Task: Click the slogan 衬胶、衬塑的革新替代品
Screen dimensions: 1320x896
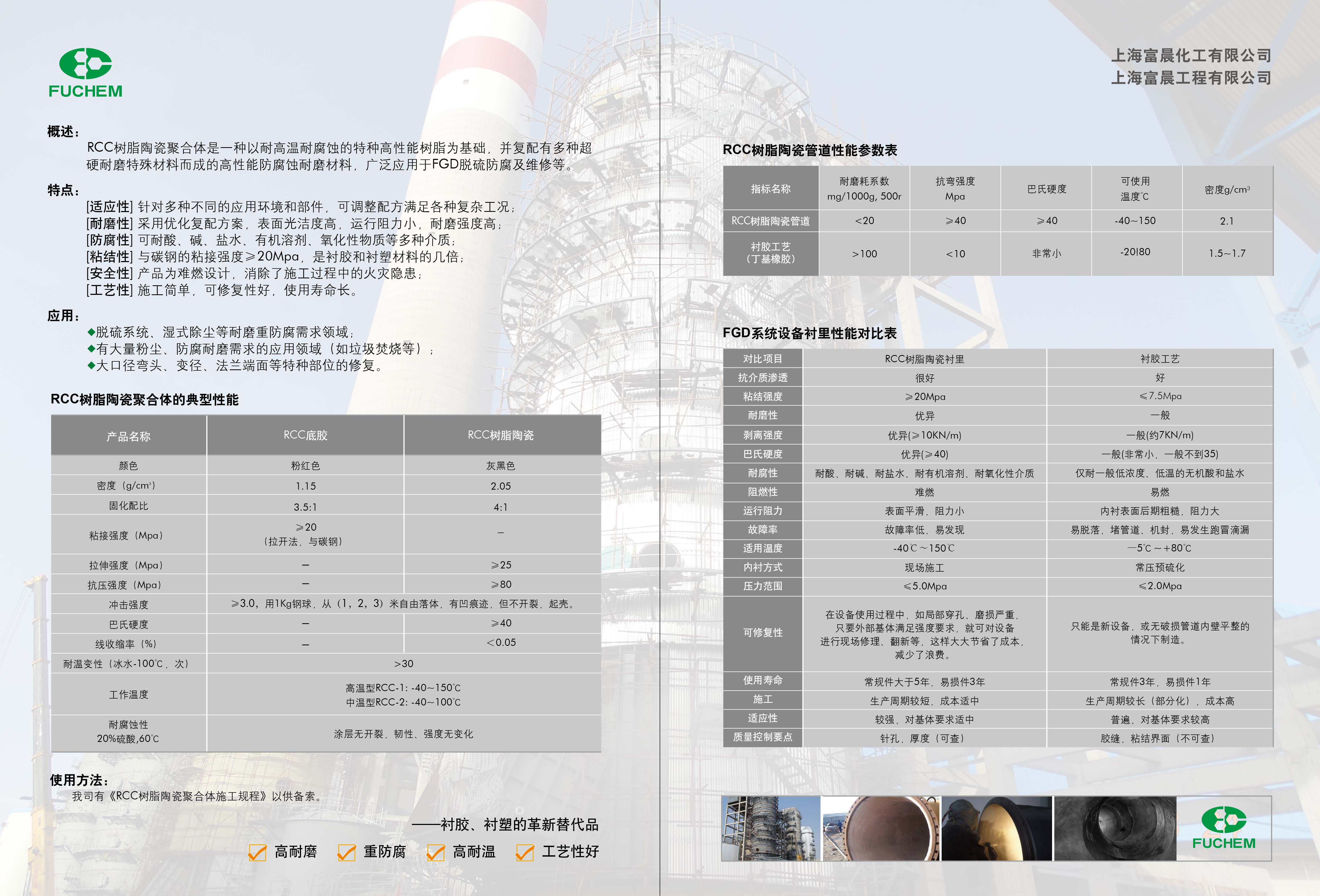Action: click(519, 824)
